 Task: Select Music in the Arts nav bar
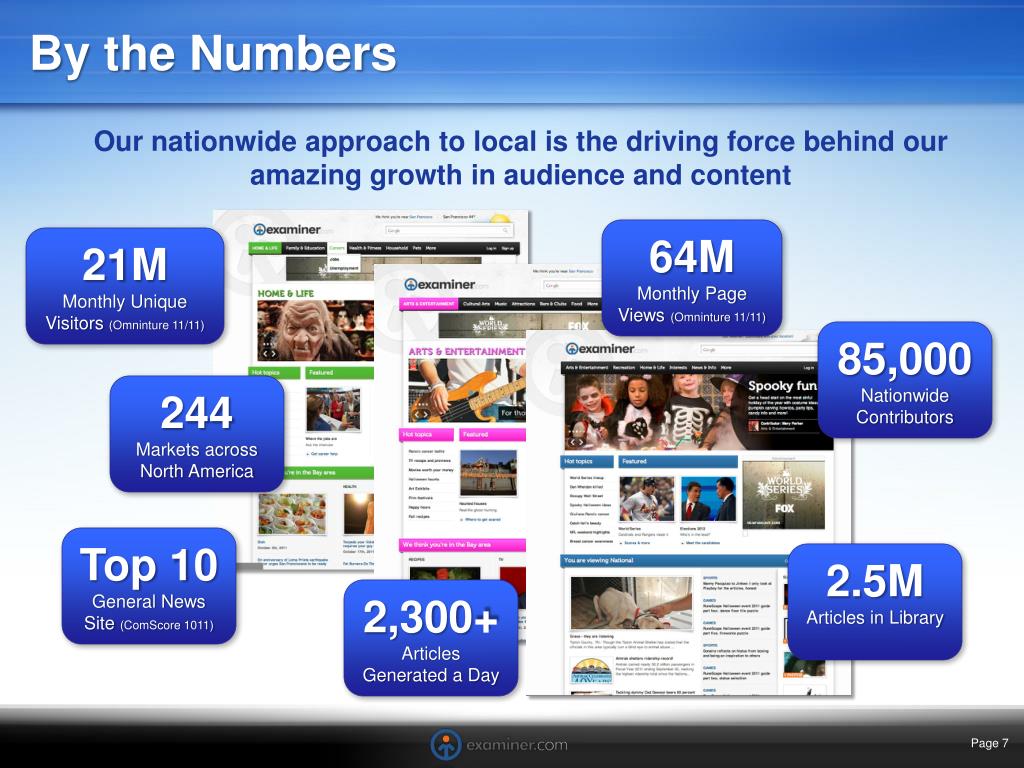pos(501,304)
